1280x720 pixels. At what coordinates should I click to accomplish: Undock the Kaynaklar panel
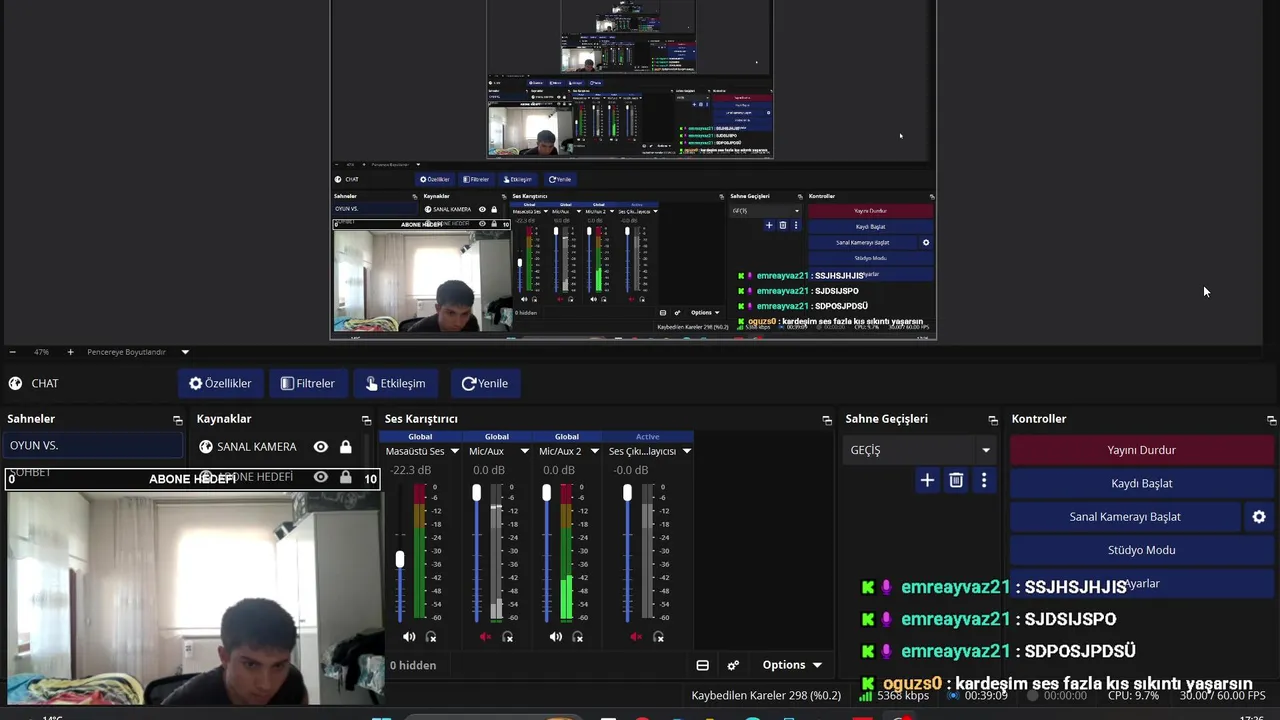click(366, 420)
